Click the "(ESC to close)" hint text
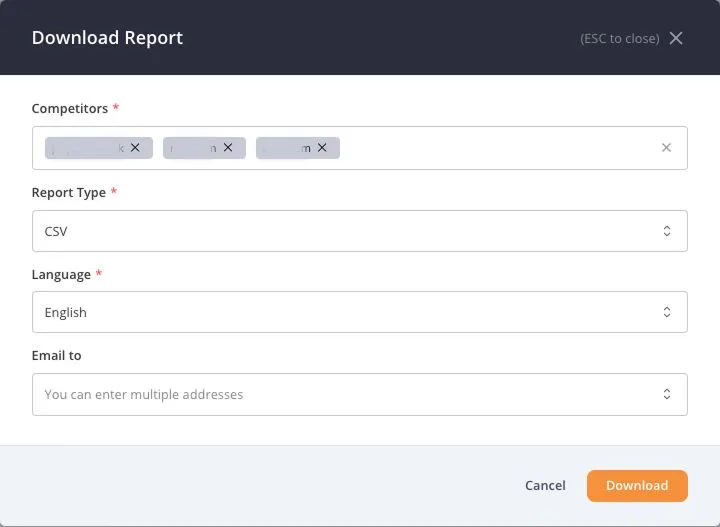Viewport: 720px width, 527px height. (619, 39)
